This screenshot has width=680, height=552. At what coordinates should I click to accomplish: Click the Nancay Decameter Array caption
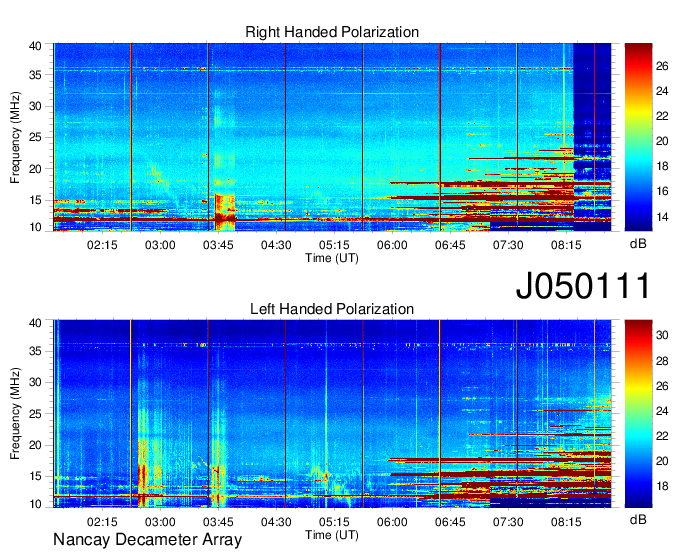click(x=147, y=540)
